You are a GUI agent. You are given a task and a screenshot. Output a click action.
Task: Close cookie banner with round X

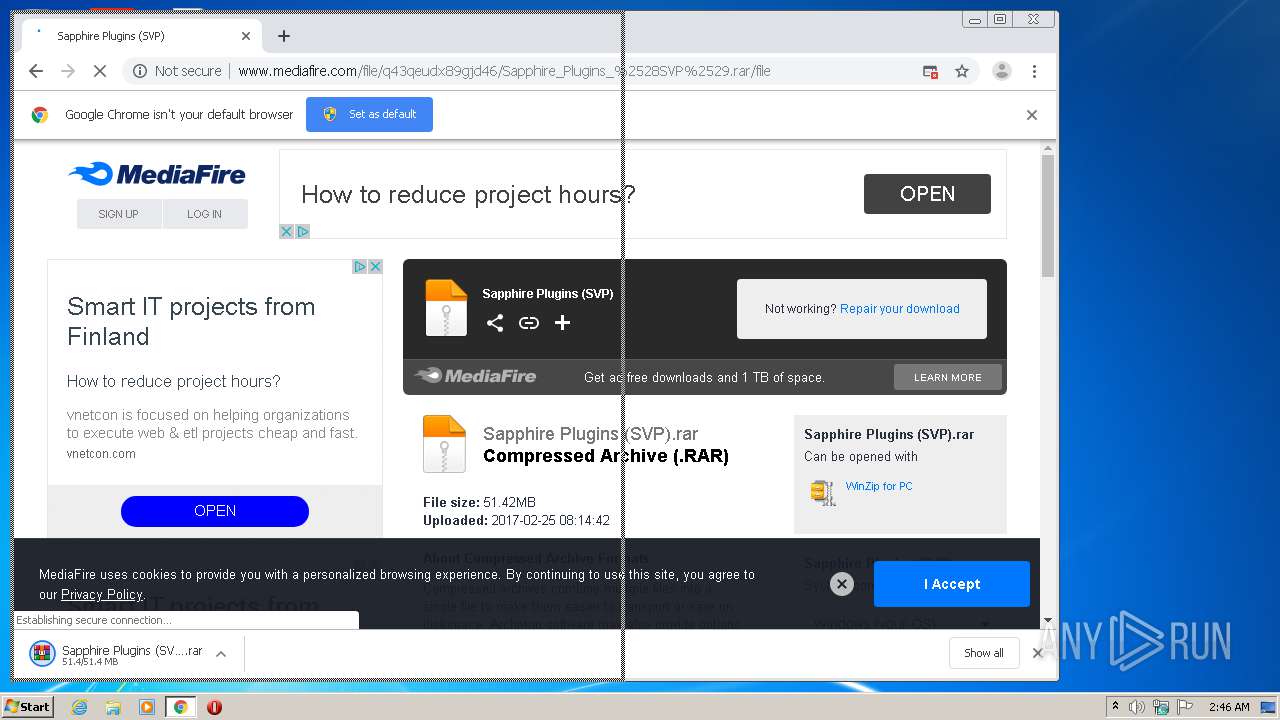click(x=842, y=584)
